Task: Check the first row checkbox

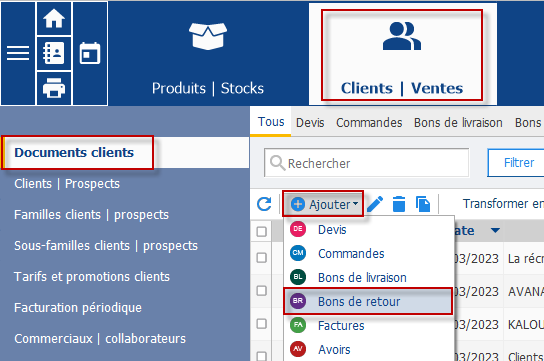Action: pos(262,258)
